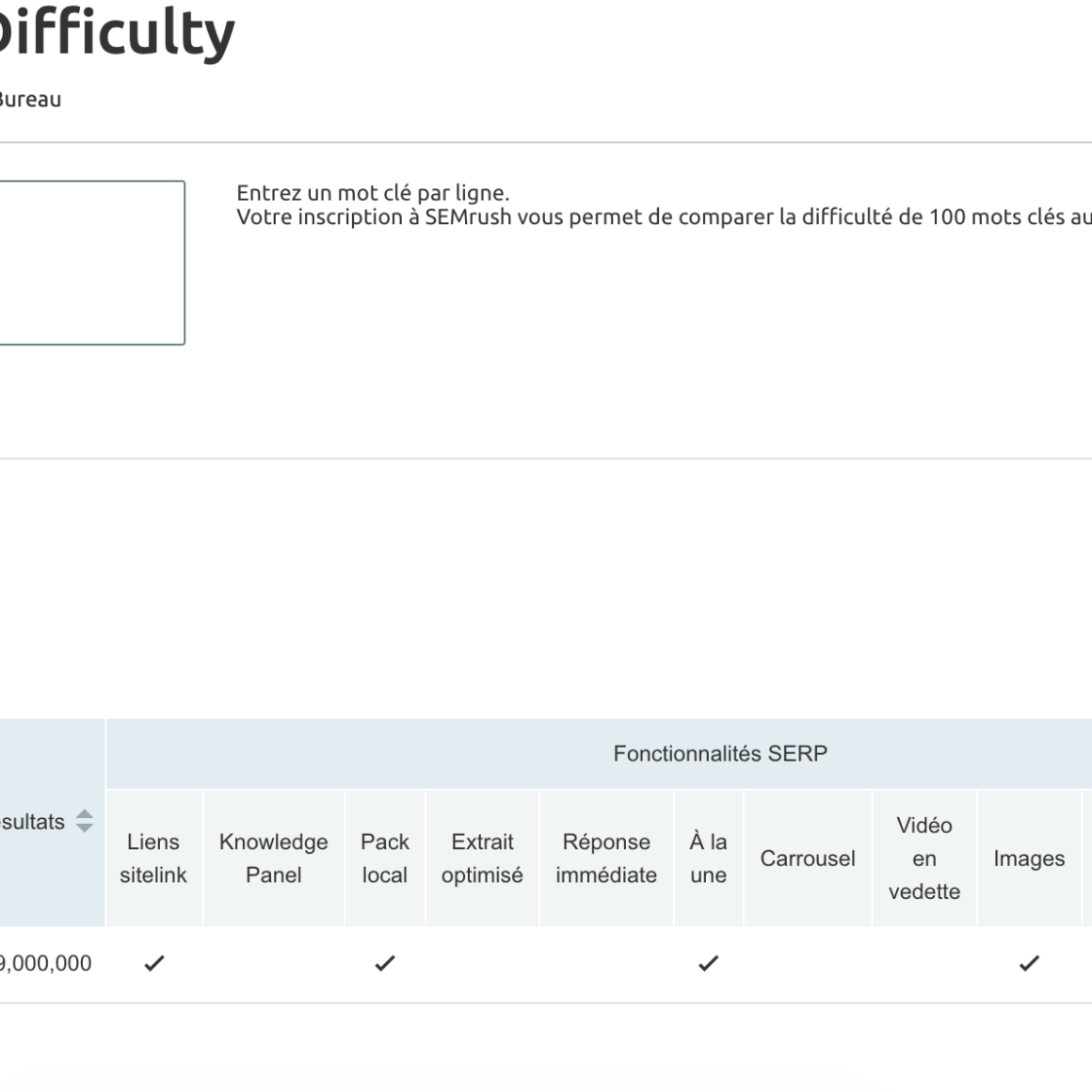1092x1092 pixels.
Task: Click the Extrait optimisé column header
Action: click(482, 858)
